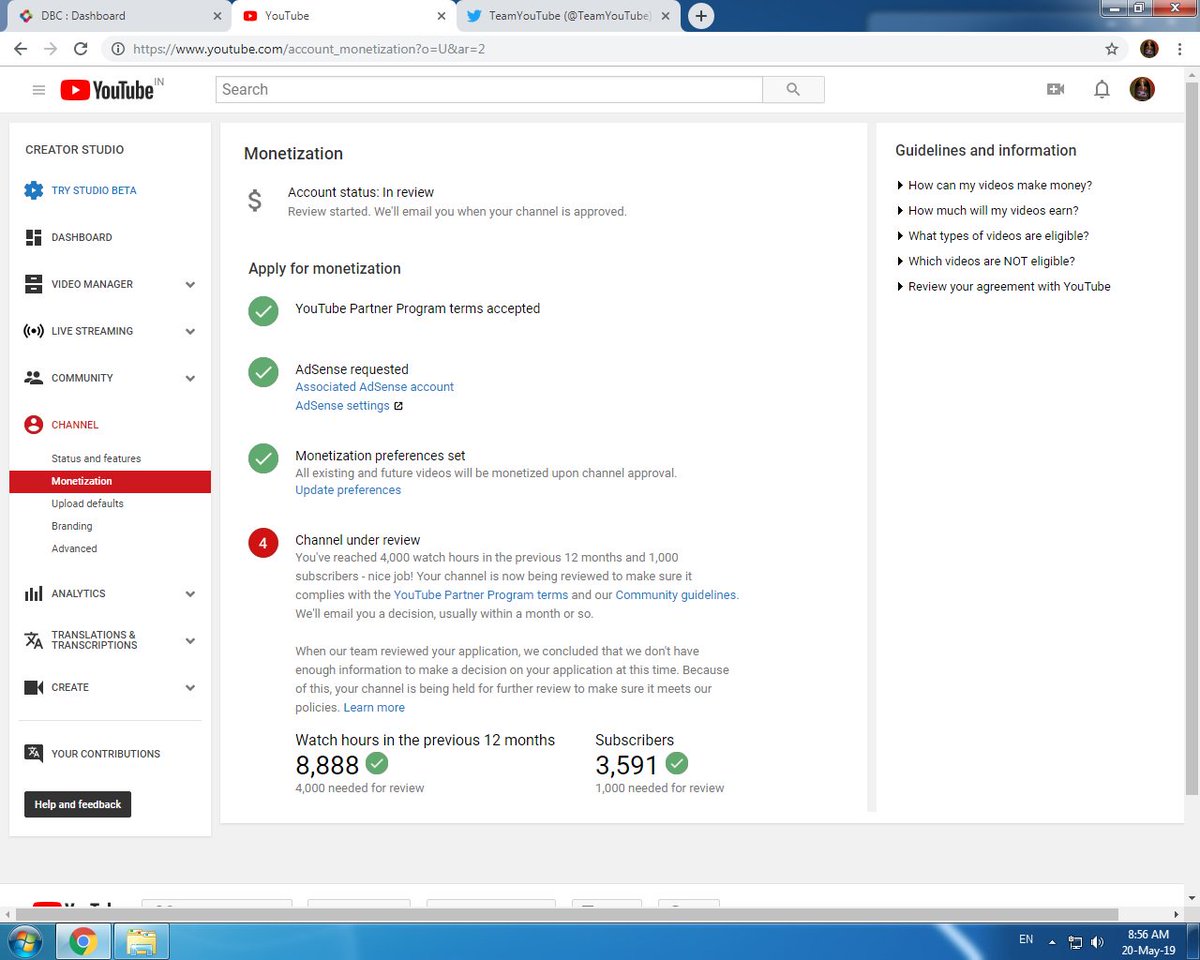Viewport: 1200px width, 960px height.
Task: Expand the Video Manager section
Action: [x=190, y=285]
